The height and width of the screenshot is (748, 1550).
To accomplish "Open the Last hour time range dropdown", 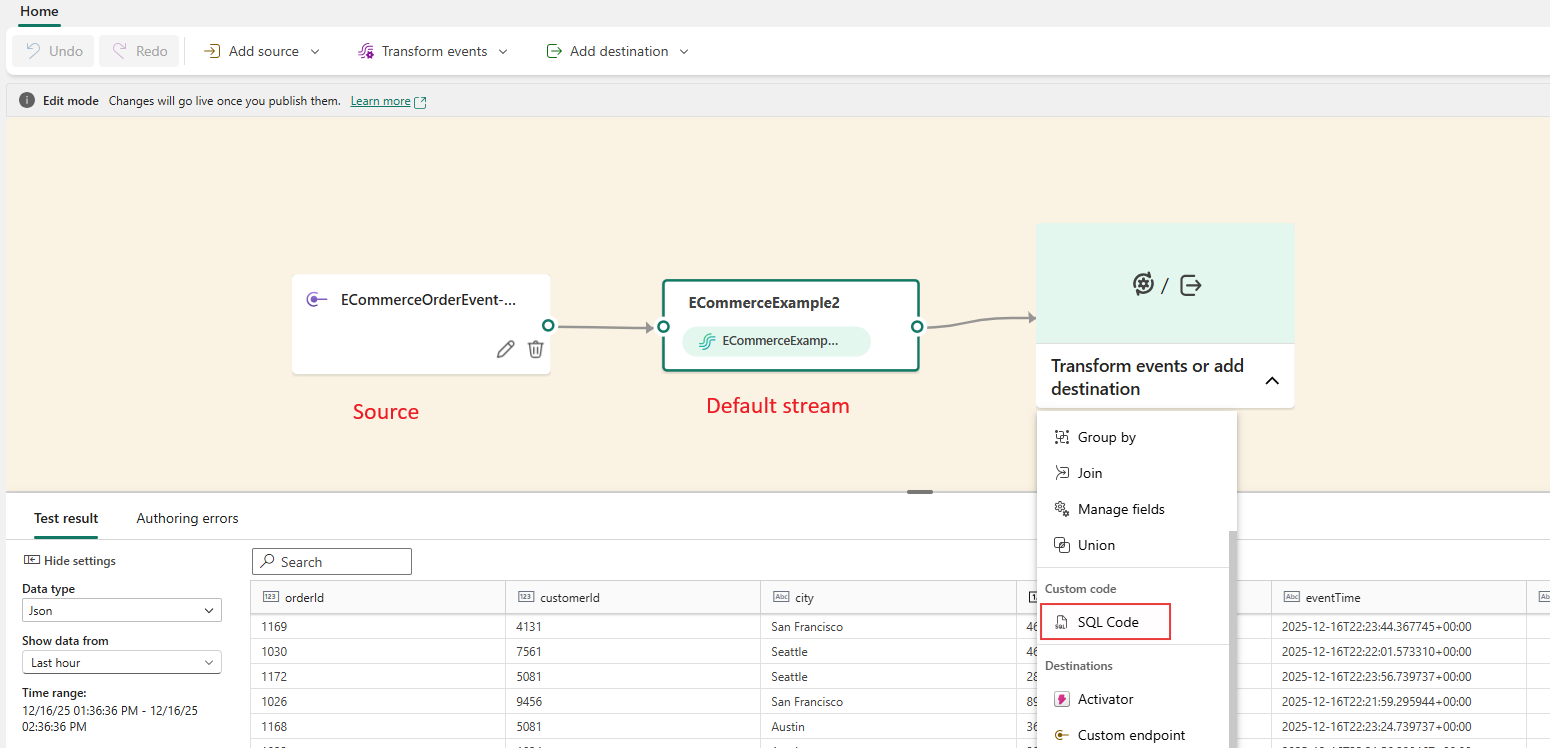I will point(120,662).
